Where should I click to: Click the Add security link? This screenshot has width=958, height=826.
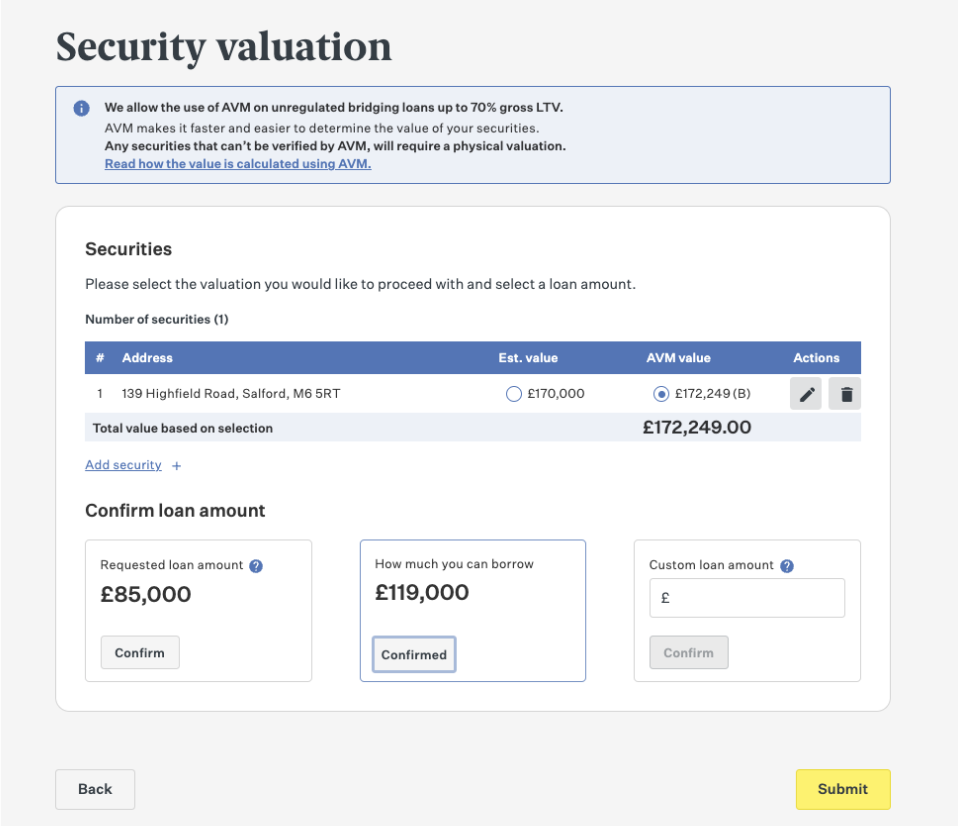(123, 465)
